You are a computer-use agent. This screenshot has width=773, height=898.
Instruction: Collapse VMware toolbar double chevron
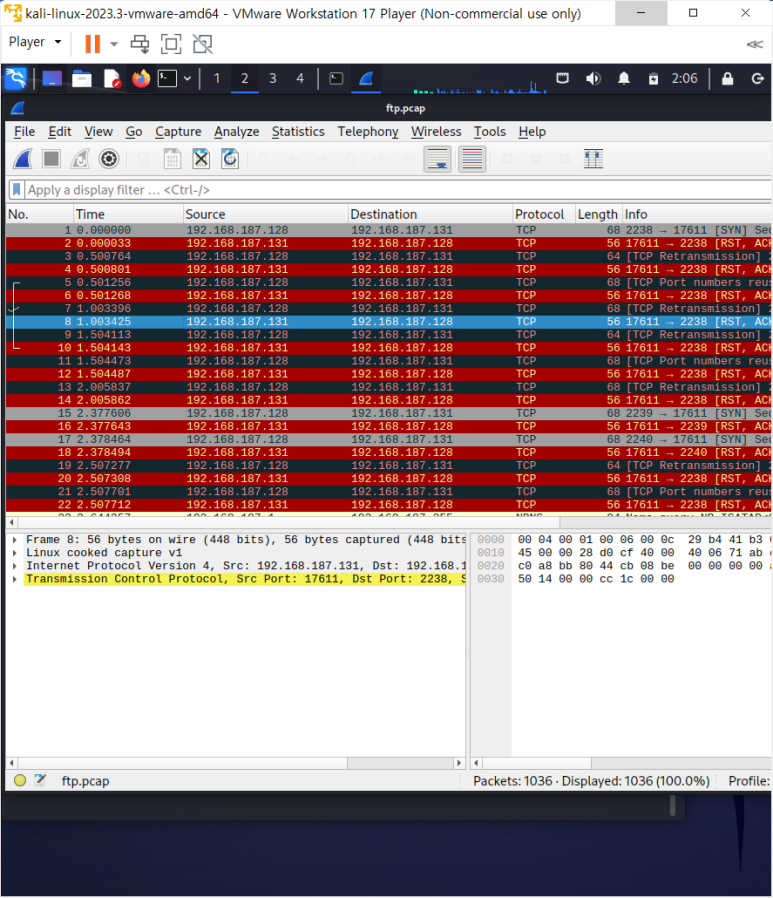click(x=755, y=44)
